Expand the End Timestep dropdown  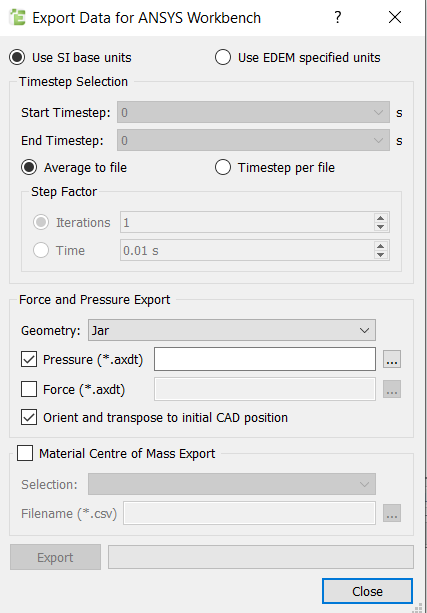(253, 140)
